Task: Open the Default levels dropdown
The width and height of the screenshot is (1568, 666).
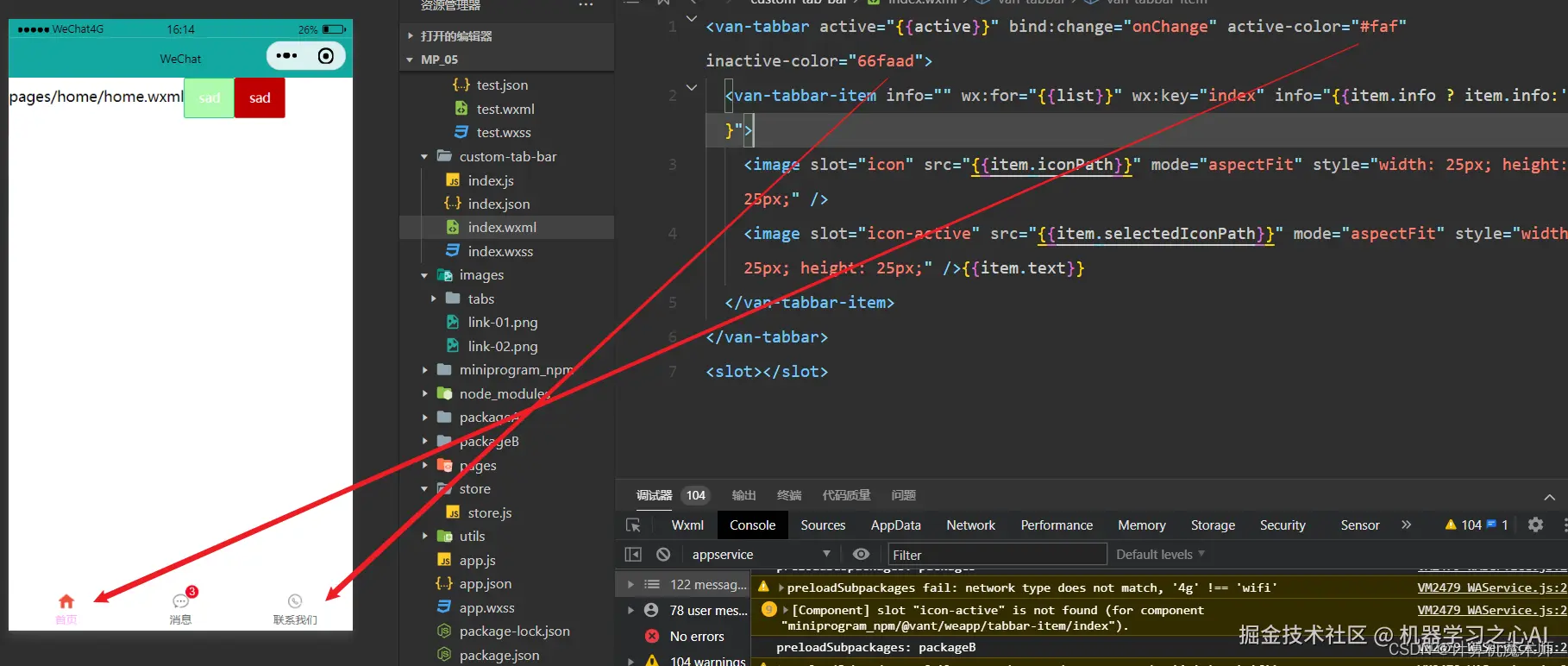Action: click(x=1160, y=554)
